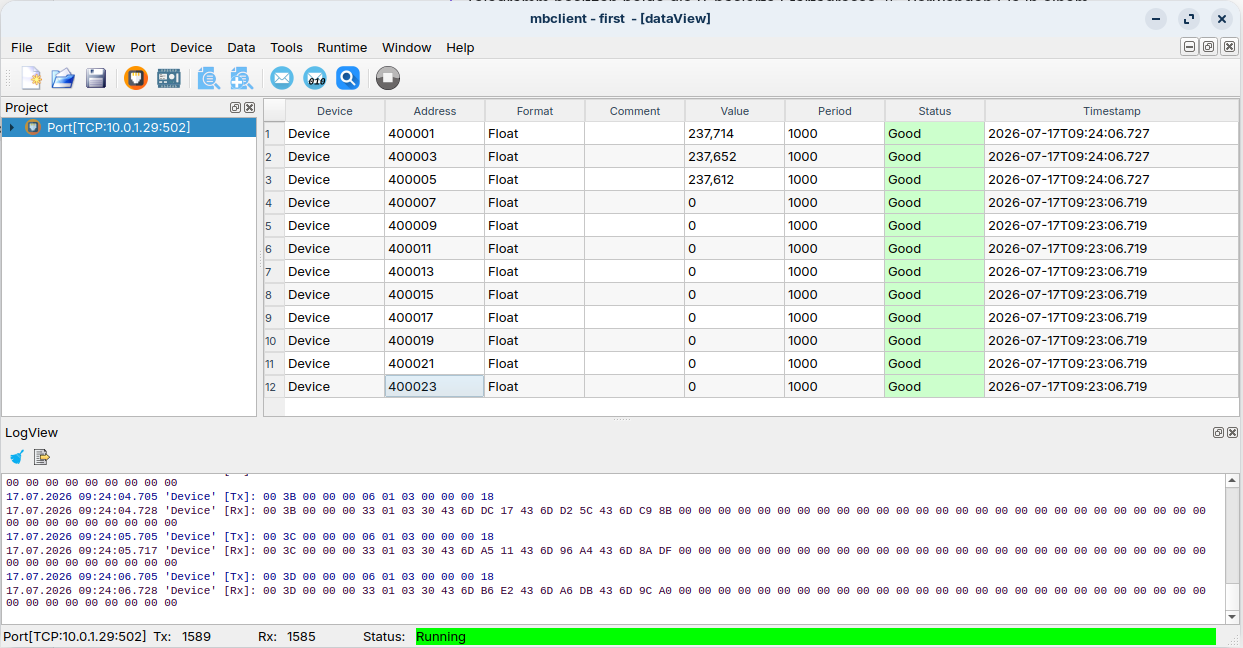Click the value cell 237,612
The height and width of the screenshot is (648, 1243).
point(735,179)
